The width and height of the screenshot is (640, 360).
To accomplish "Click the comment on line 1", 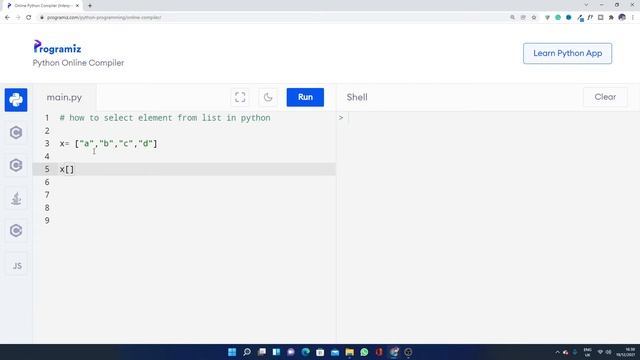I will pyautogui.click(x=165, y=118).
